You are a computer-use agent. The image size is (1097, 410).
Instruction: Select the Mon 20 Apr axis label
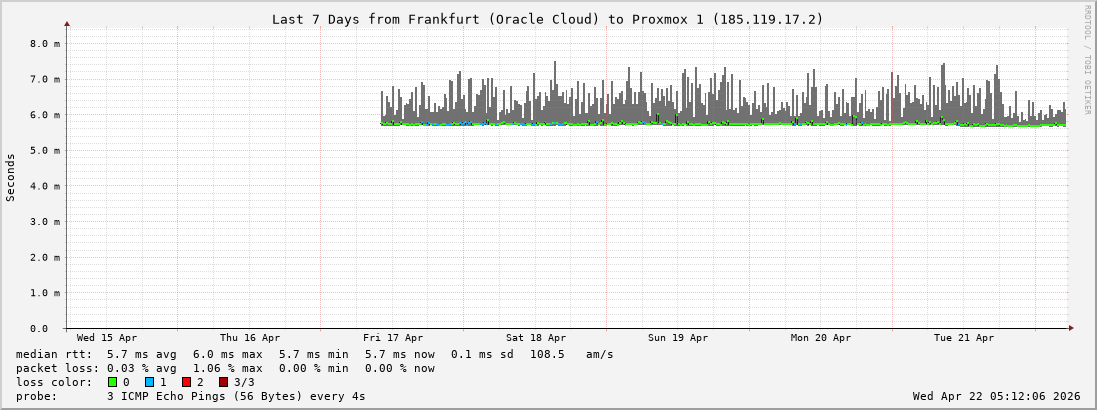click(821, 338)
